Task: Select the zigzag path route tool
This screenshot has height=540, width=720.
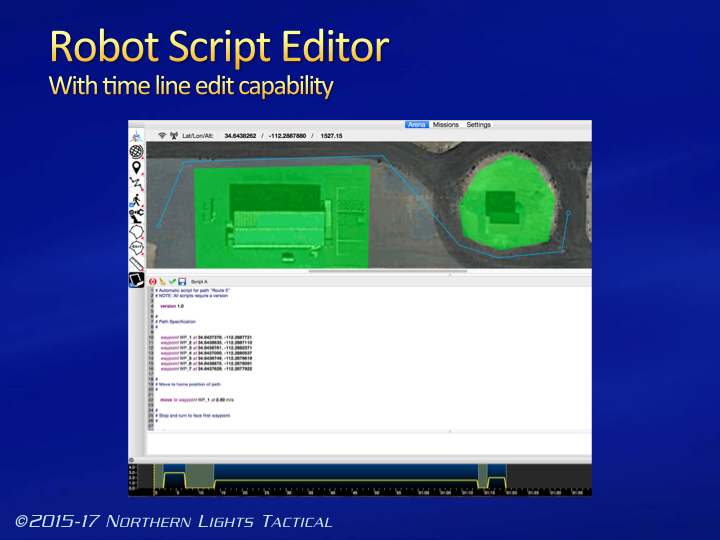Action: pyautogui.click(x=136, y=184)
